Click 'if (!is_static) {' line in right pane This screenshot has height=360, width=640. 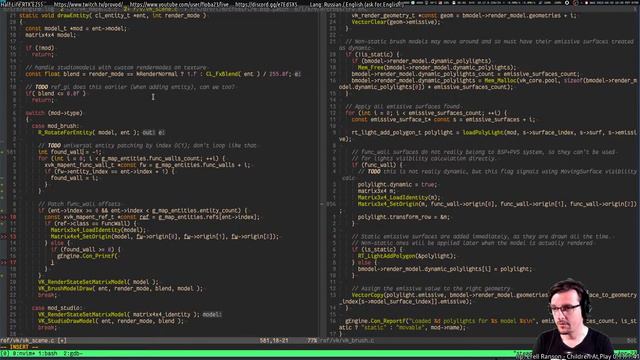(372, 54)
